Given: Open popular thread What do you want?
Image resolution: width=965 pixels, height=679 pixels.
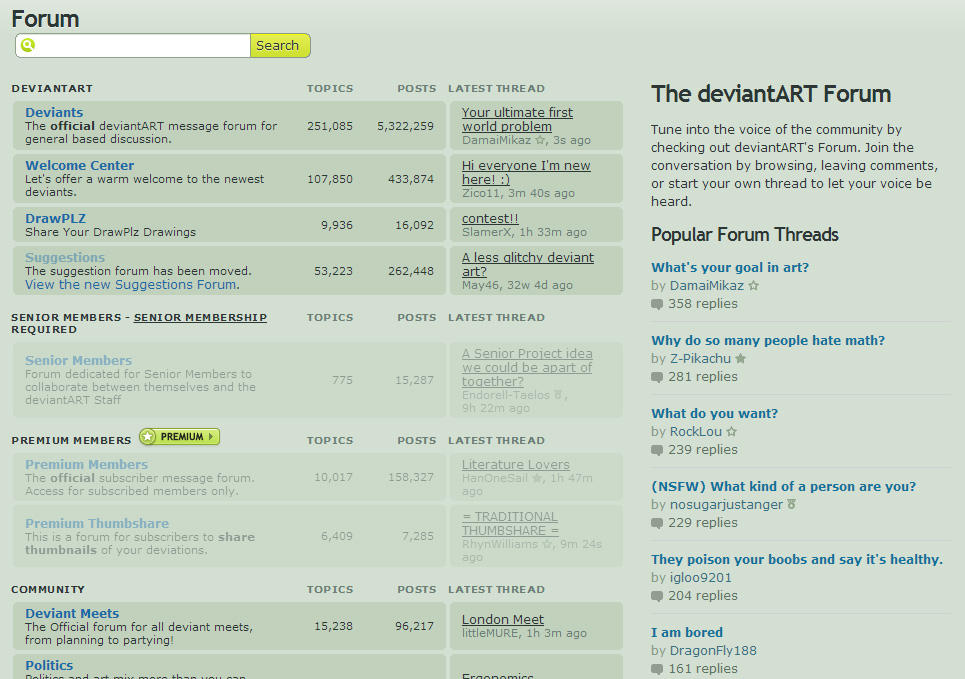Looking at the screenshot, I should coord(715,413).
